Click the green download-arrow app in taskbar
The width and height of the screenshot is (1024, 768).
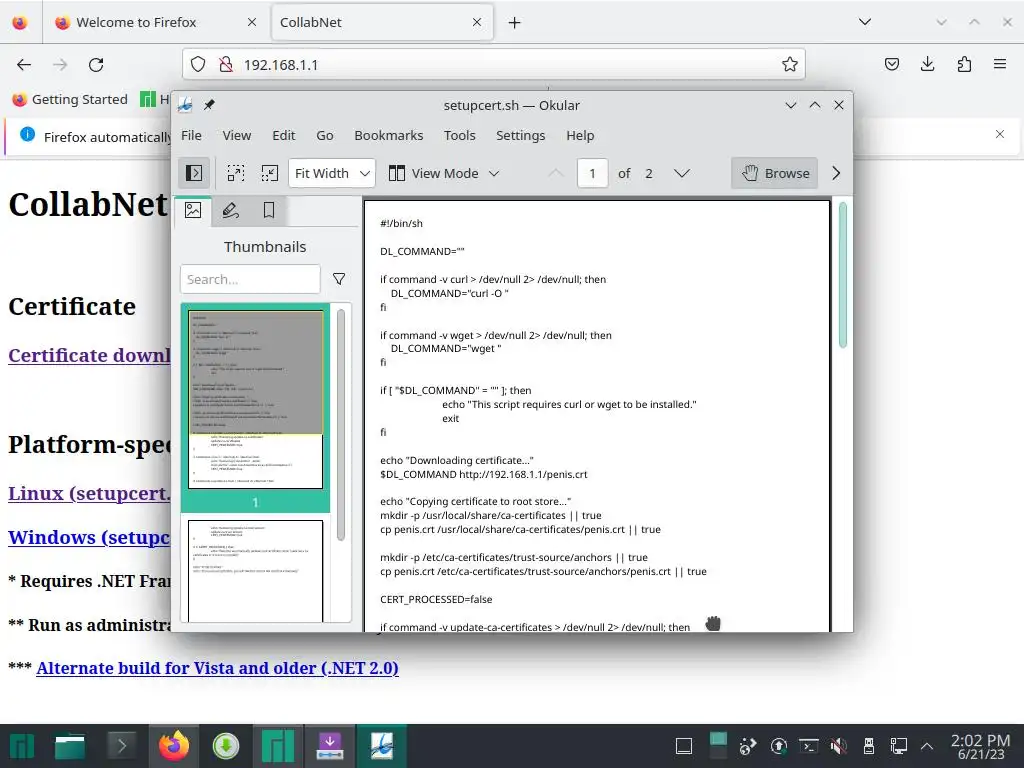tap(226, 746)
